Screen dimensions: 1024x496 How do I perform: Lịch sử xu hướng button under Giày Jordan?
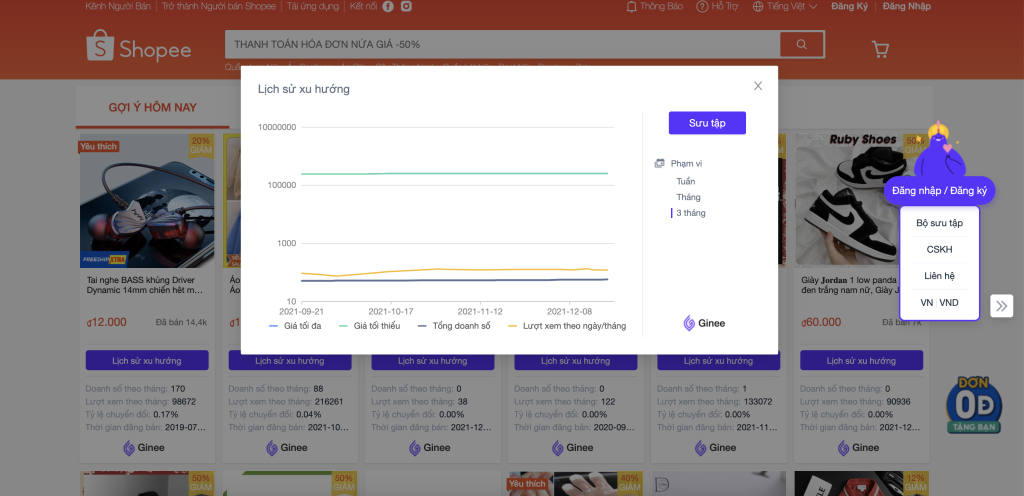861,360
